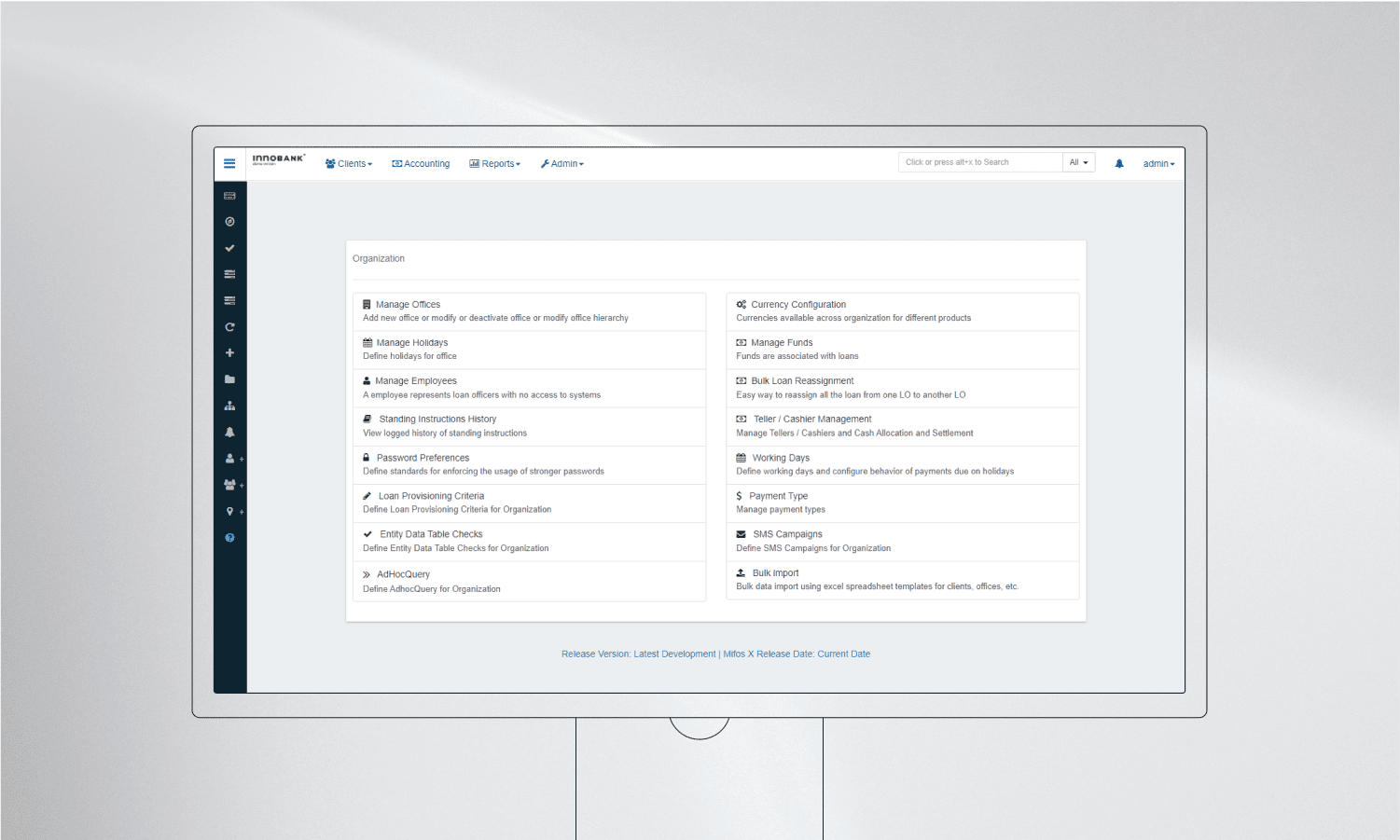Open the Checker Inbox checkmark icon
1400x840 pixels.
coord(229,247)
